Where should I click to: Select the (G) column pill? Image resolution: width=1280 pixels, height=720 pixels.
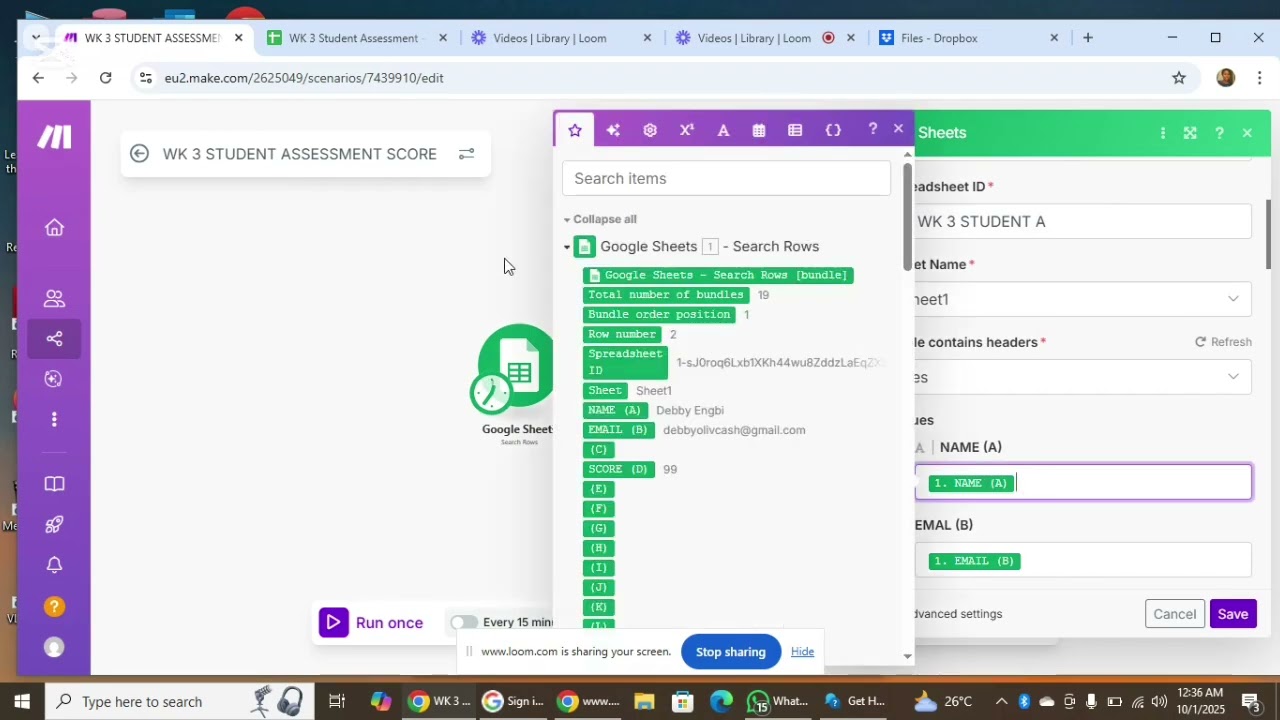pyautogui.click(x=599, y=528)
